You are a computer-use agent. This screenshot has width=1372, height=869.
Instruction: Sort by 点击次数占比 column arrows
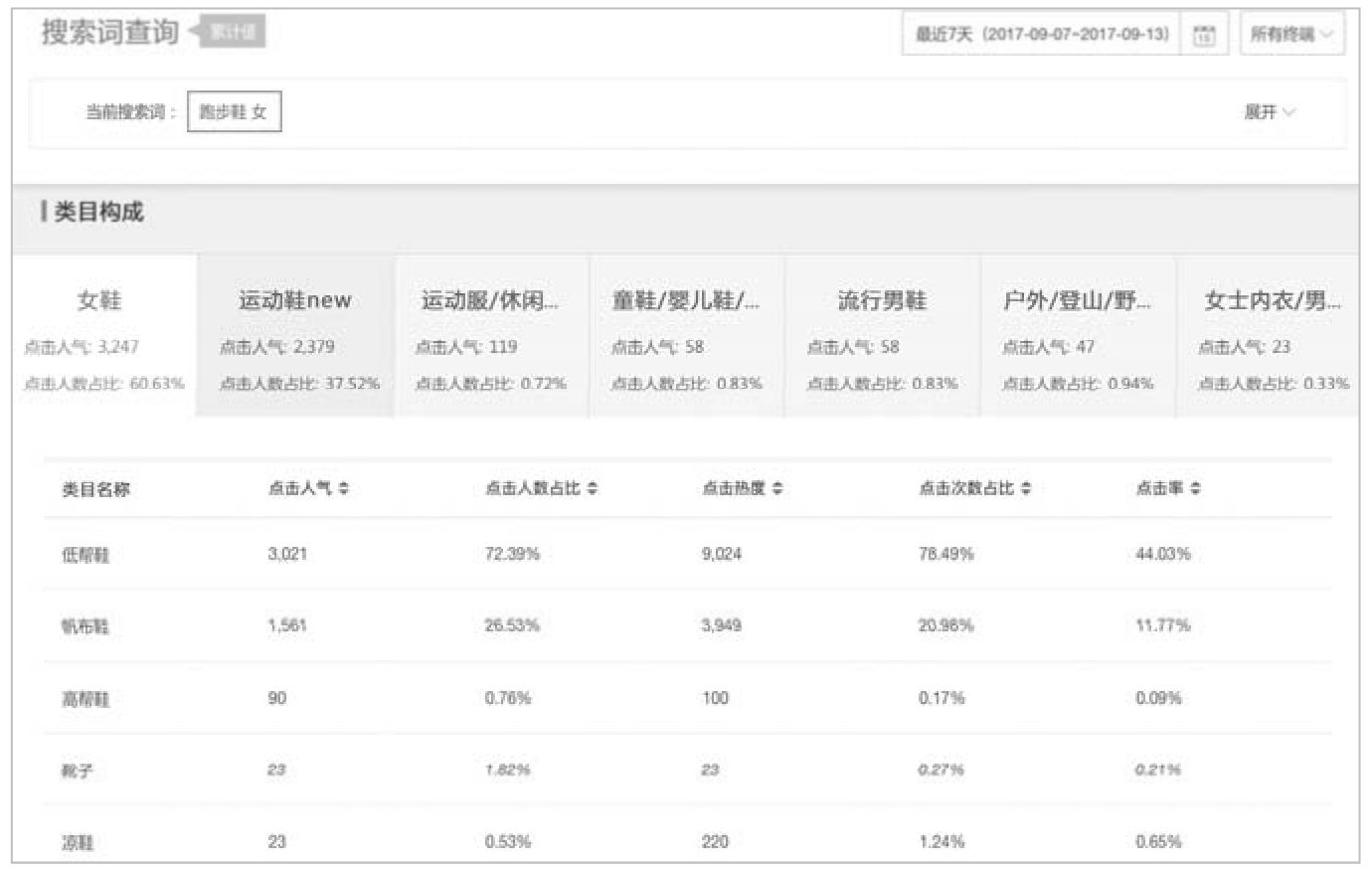1025,488
